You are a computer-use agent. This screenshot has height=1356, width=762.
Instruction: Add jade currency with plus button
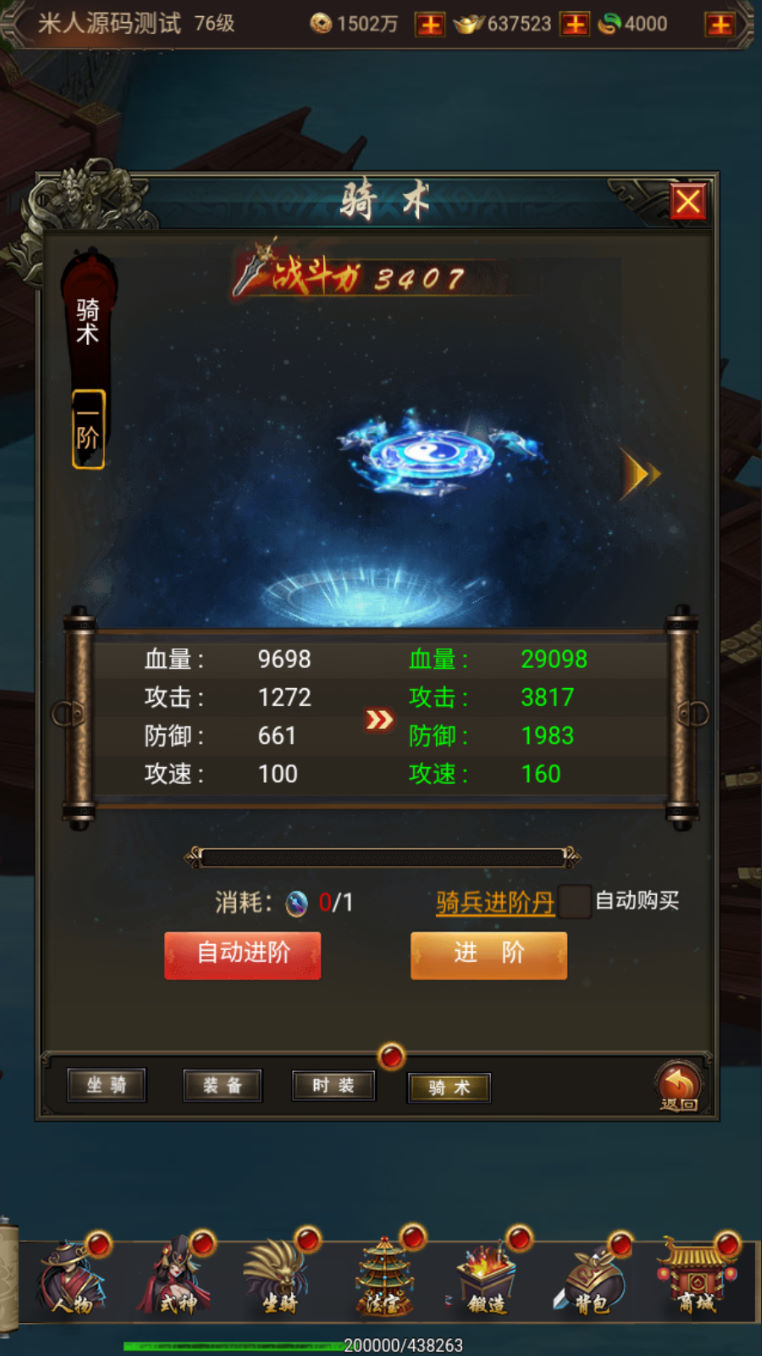click(720, 24)
